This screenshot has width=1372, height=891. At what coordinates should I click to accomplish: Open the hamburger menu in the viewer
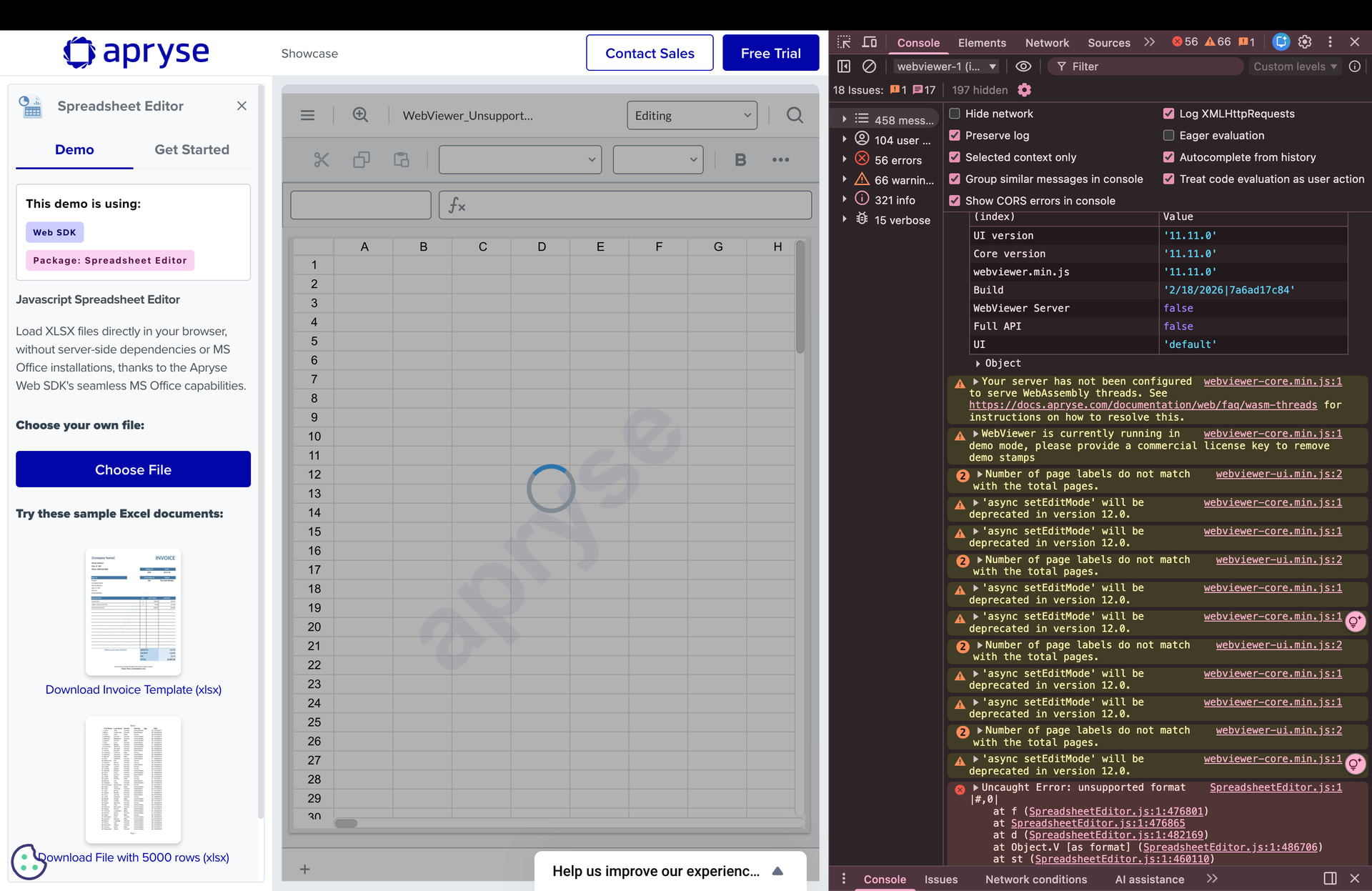click(307, 115)
